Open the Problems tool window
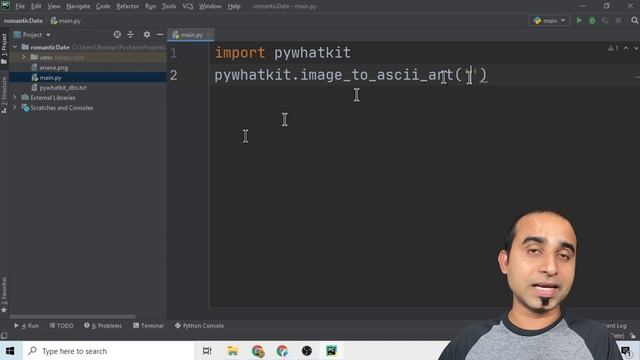The image size is (640, 360). (x=103, y=326)
